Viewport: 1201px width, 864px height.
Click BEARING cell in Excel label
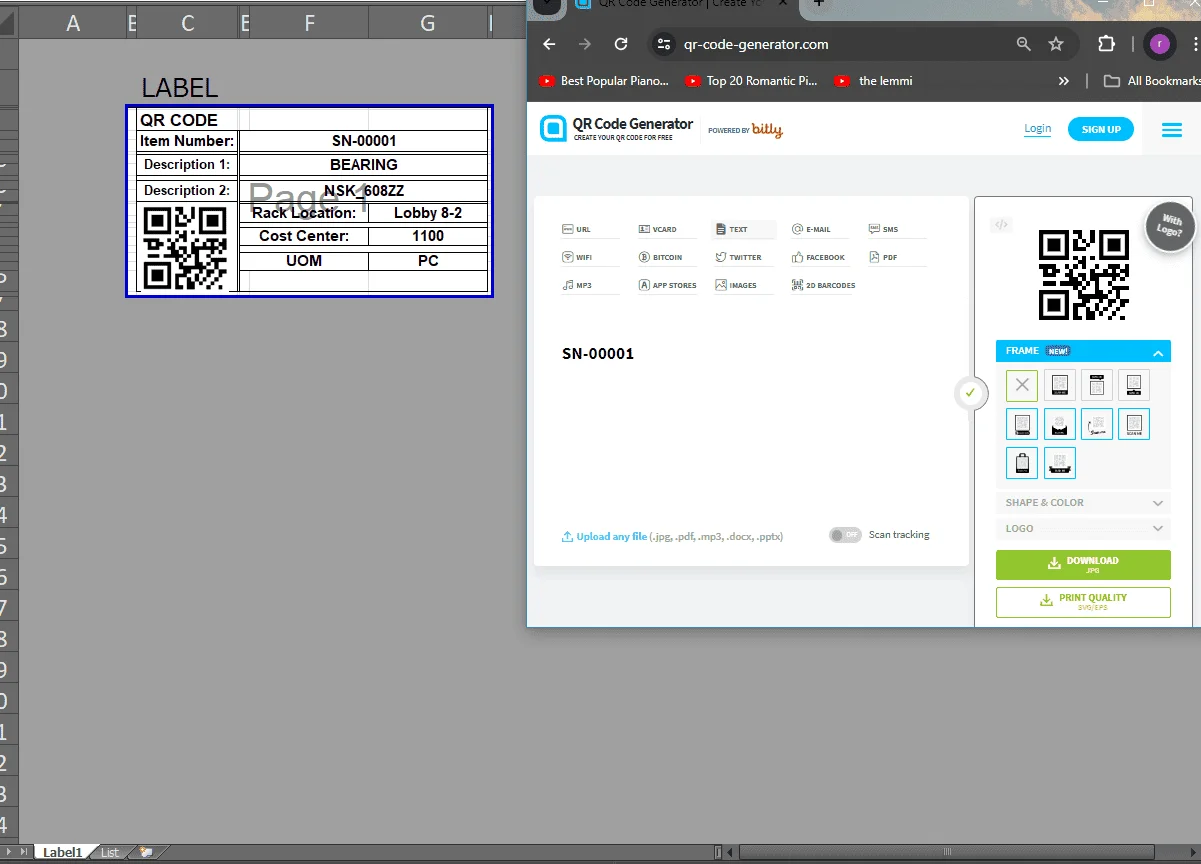pyautogui.click(x=364, y=165)
